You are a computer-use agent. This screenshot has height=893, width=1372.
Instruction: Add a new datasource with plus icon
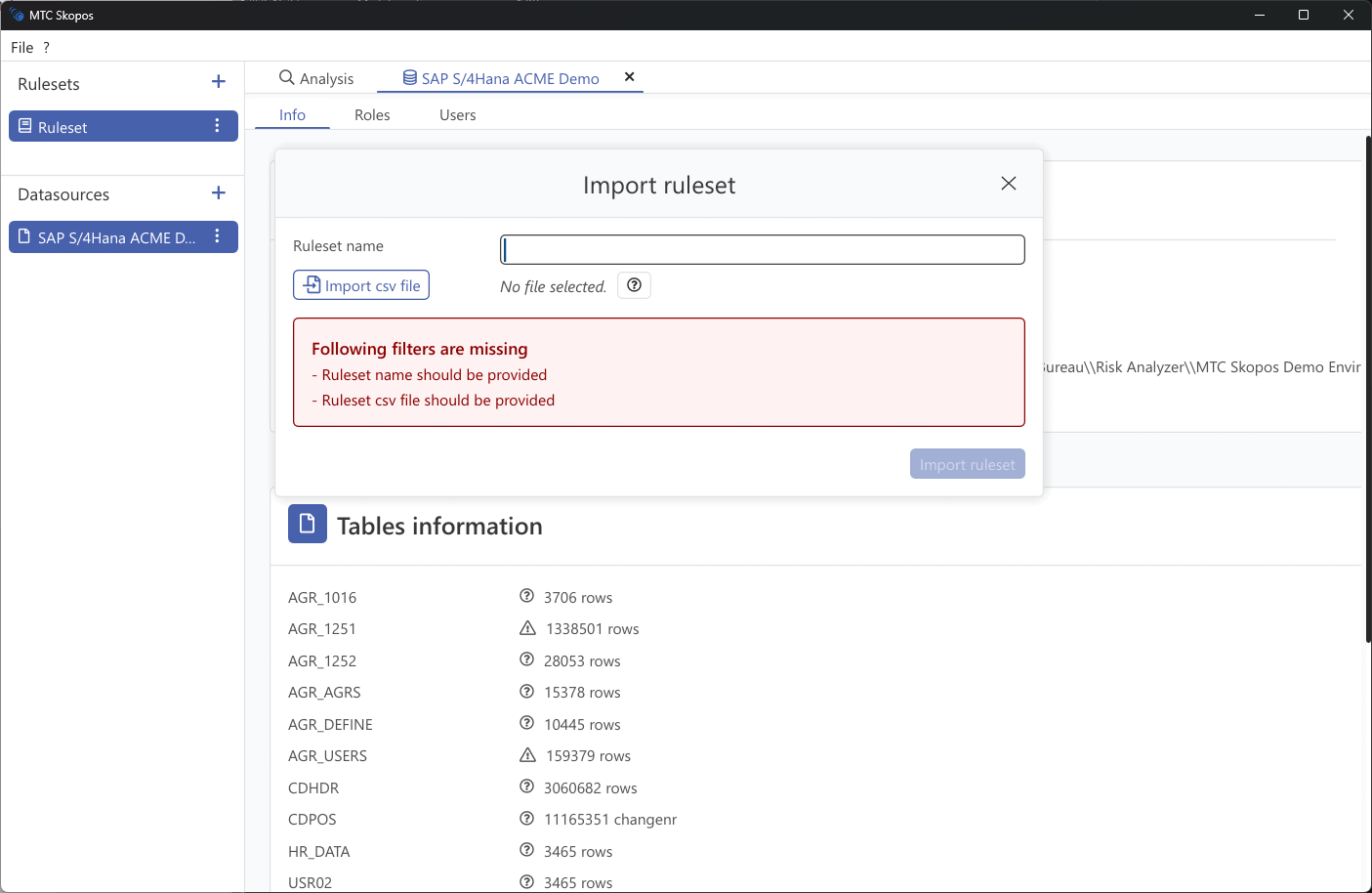[219, 193]
